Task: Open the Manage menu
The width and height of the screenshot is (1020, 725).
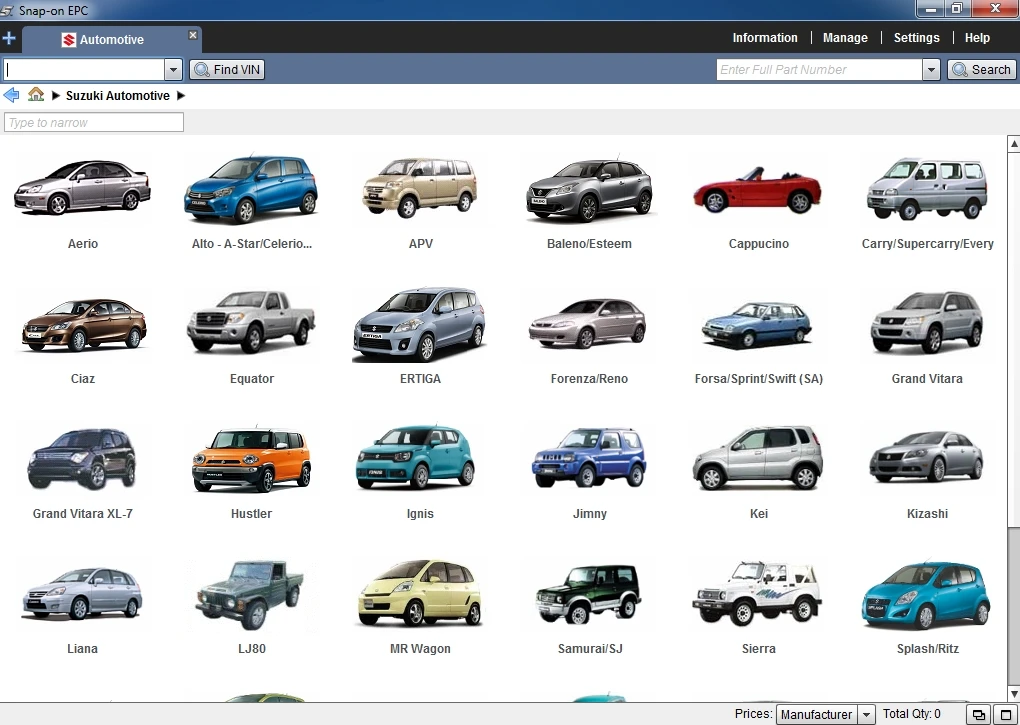Action: tap(845, 37)
